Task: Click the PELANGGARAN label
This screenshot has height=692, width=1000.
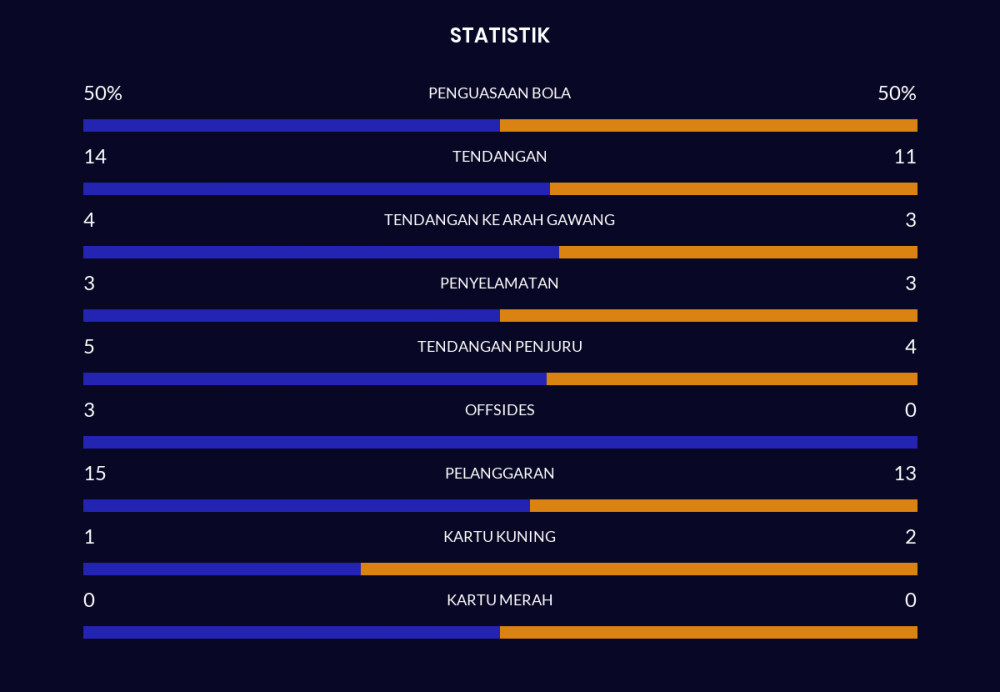Action: click(499, 474)
